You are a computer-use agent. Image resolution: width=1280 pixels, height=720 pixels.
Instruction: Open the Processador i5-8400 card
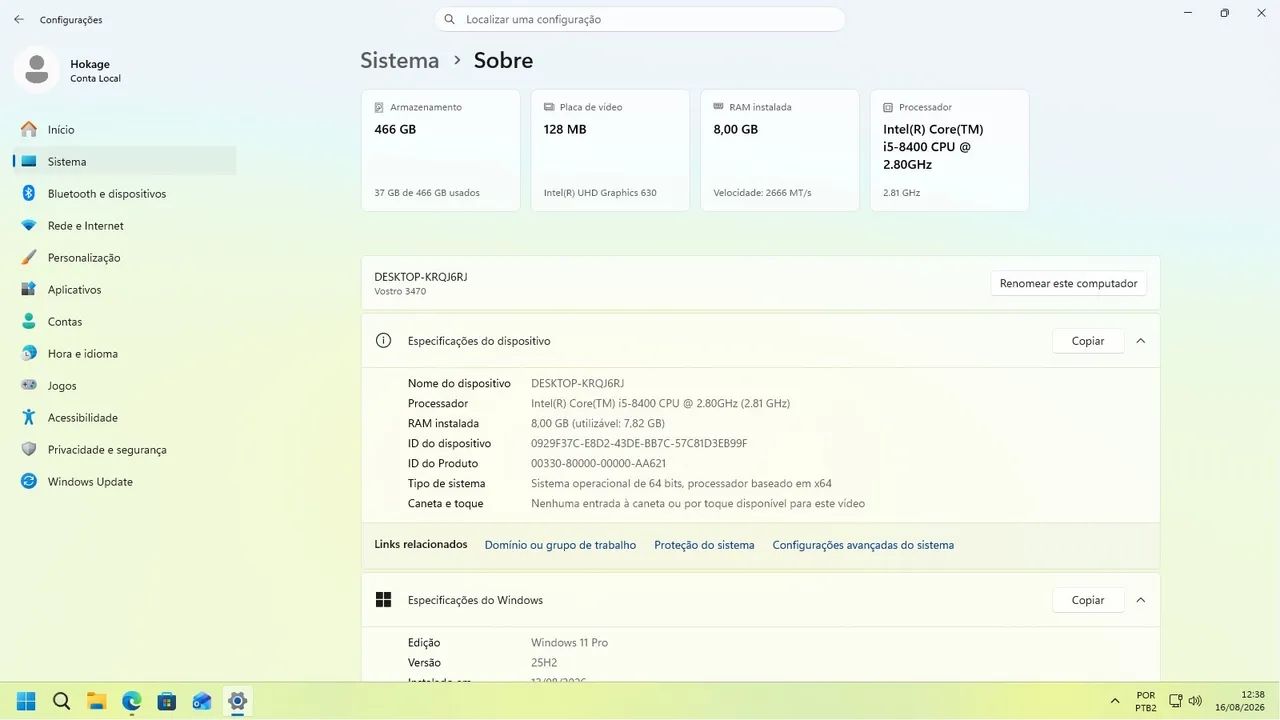click(x=949, y=150)
